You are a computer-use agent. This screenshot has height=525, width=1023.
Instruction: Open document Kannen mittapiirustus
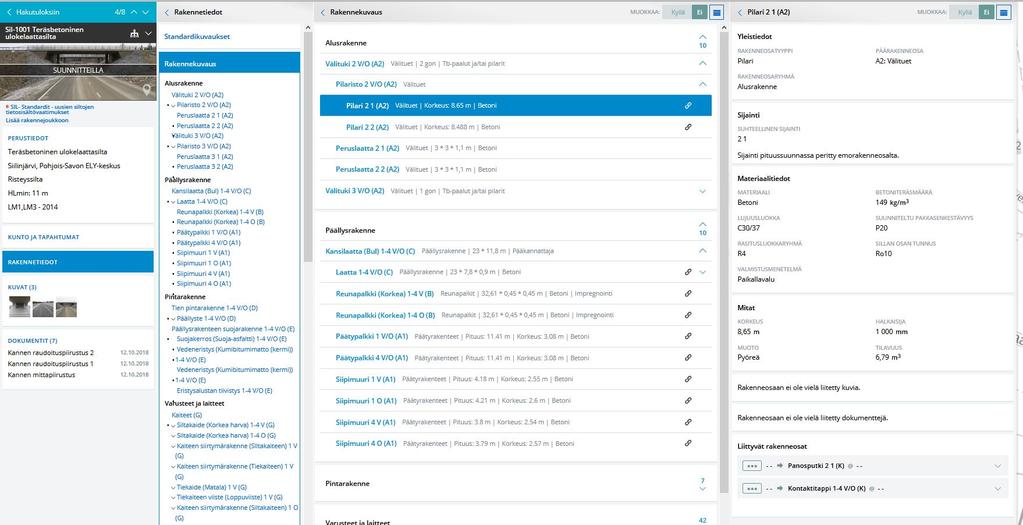(41, 375)
